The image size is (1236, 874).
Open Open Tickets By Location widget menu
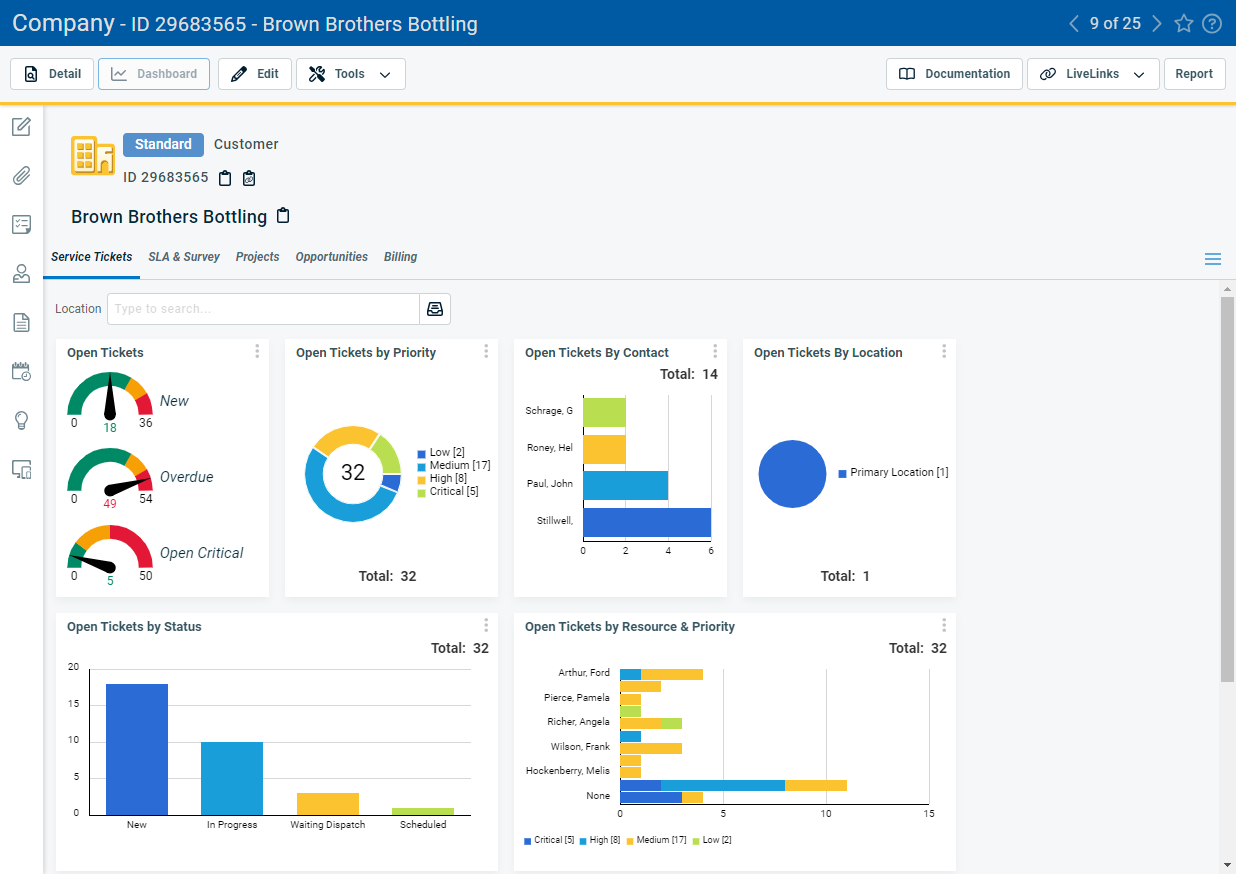click(944, 351)
